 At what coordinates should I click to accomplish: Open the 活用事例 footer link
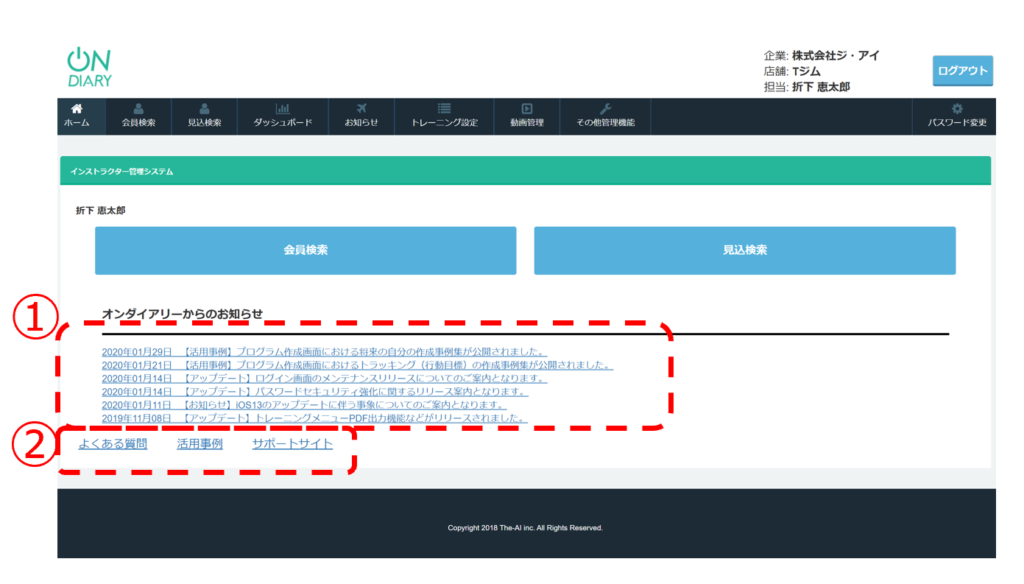[199, 444]
